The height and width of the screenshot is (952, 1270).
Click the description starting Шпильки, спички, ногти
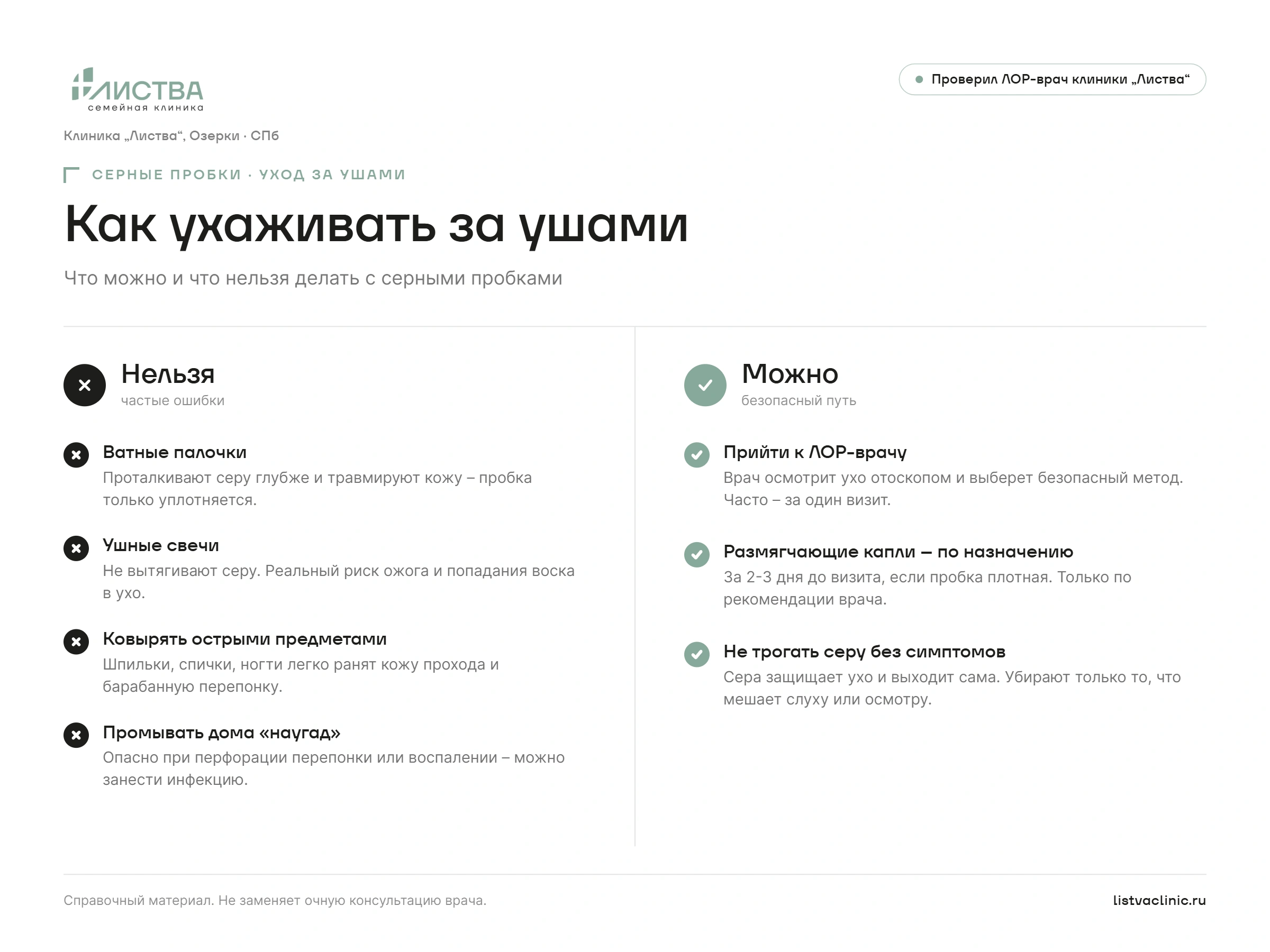click(301, 675)
